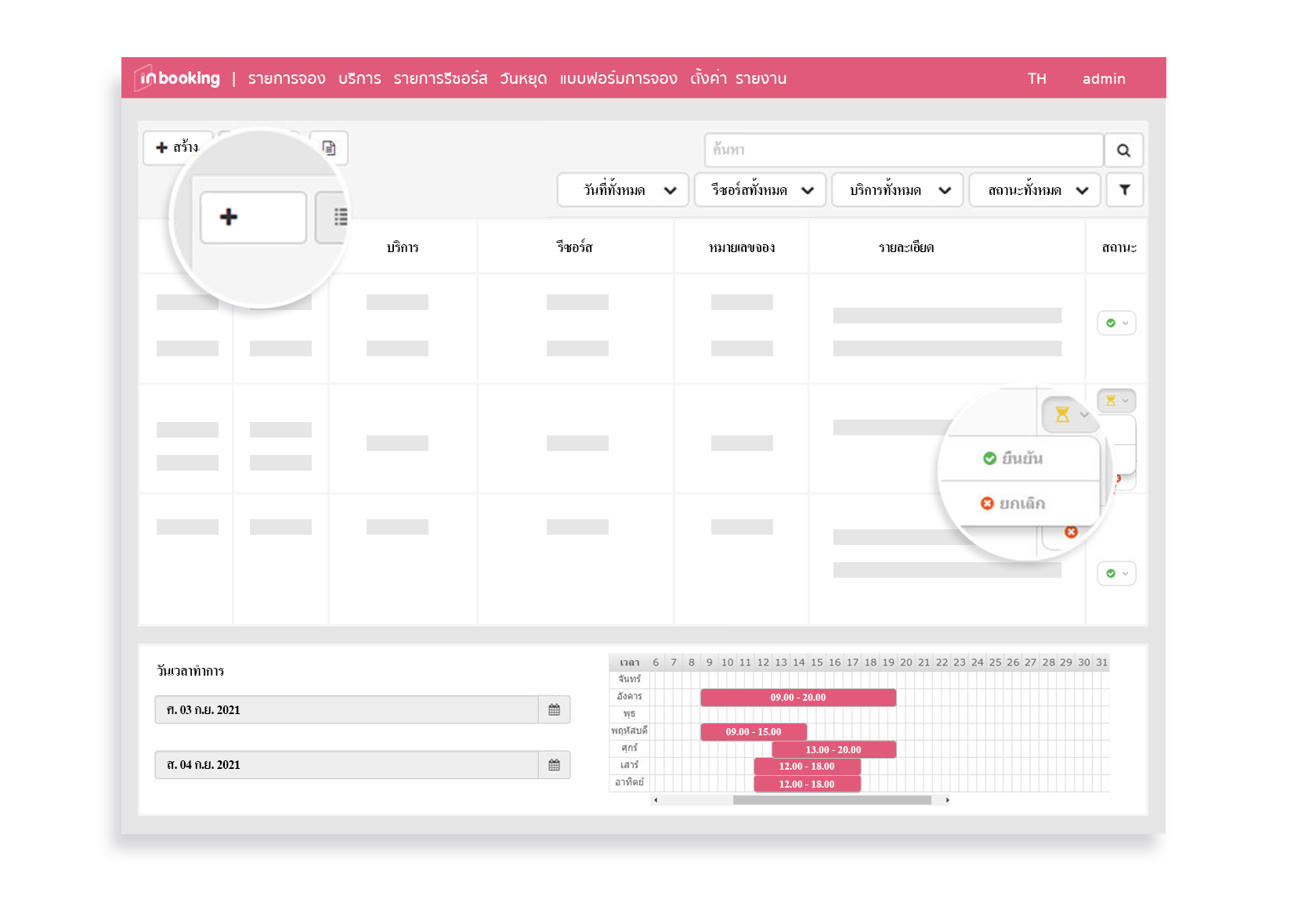Click the พฤหัสบดี row label
Viewport: 1316px width, 902px height.
tap(629, 731)
